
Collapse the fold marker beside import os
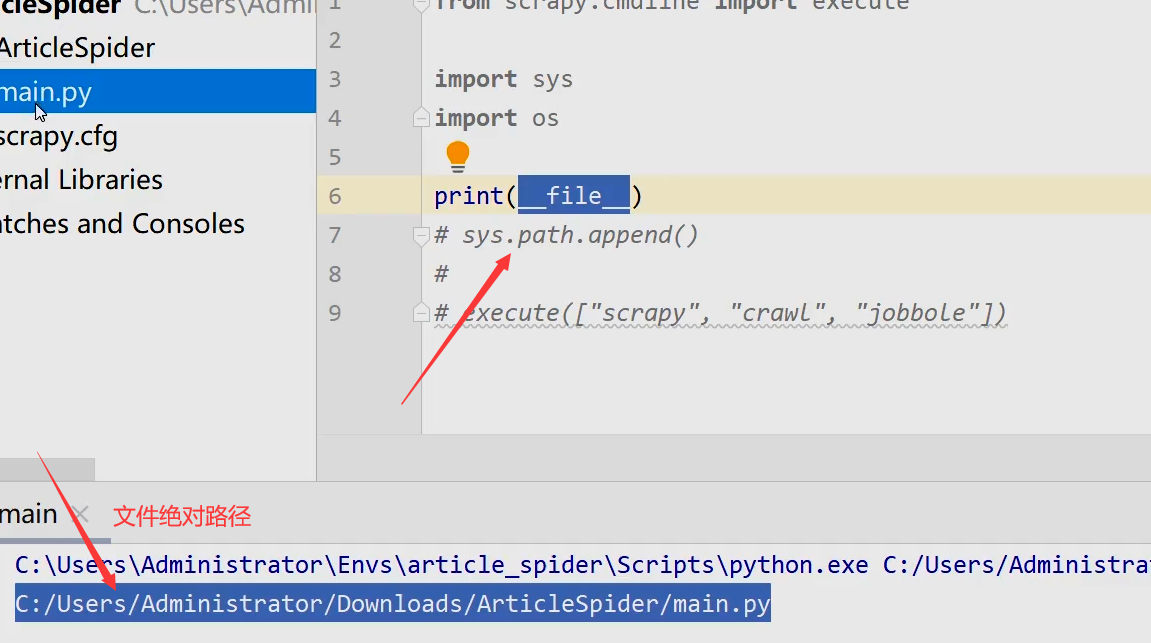[422, 118]
